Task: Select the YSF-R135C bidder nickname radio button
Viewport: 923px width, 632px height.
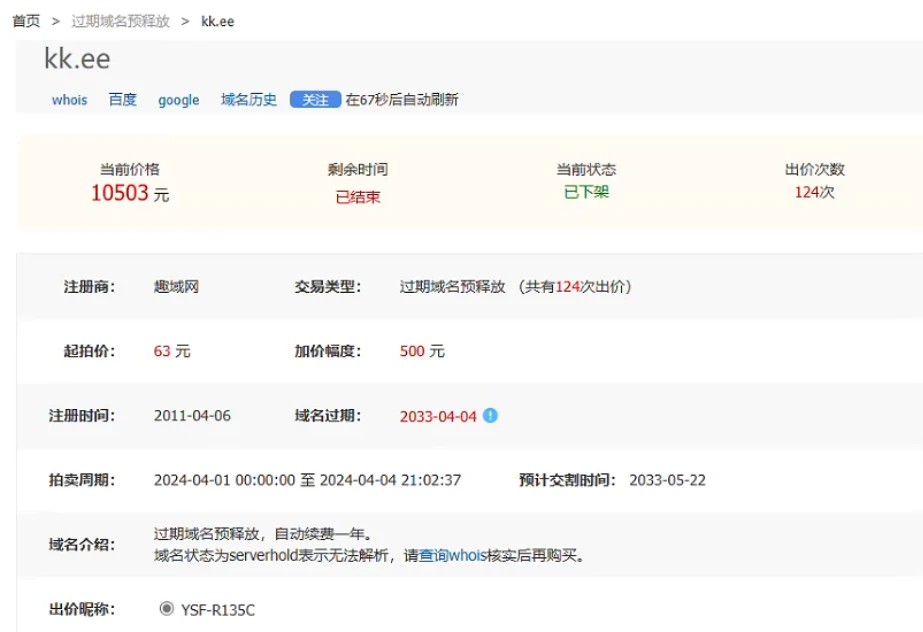Action: (166, 608)
